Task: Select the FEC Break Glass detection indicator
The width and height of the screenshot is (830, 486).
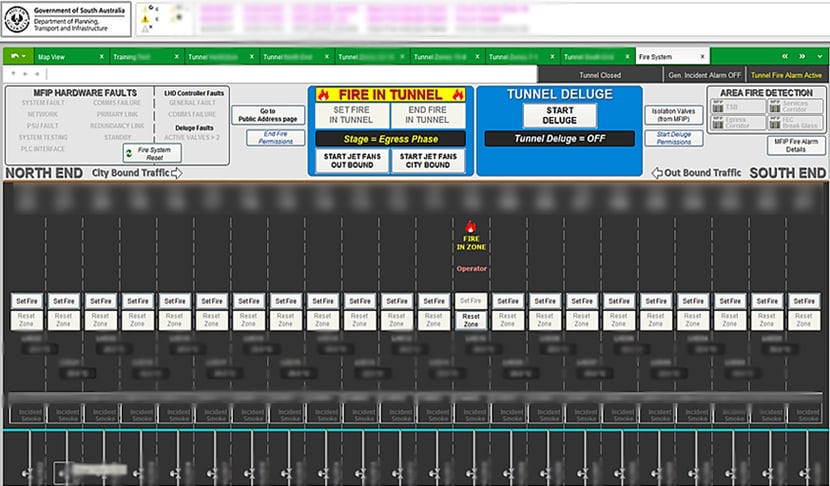Action: click(x=796, y=122)
